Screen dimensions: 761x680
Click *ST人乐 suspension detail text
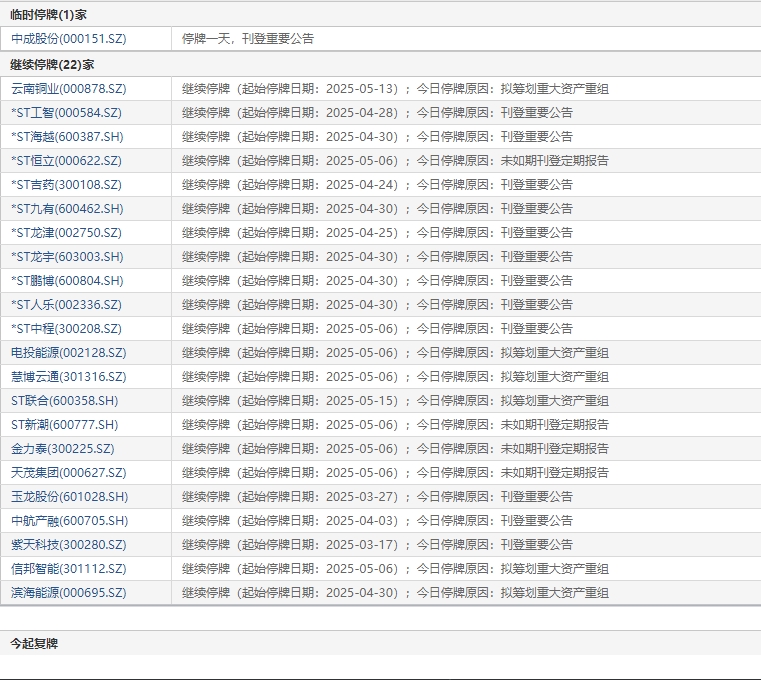pyautogui.click(x=378, y=305)
